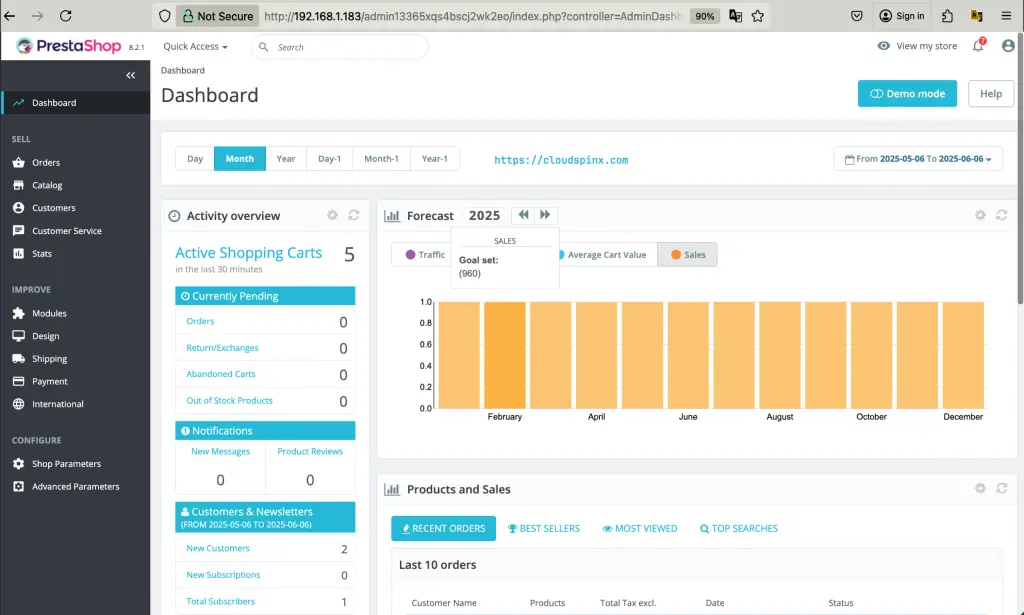Refresh the Products and Sales panel
1024x615 pixels.
1001,489
